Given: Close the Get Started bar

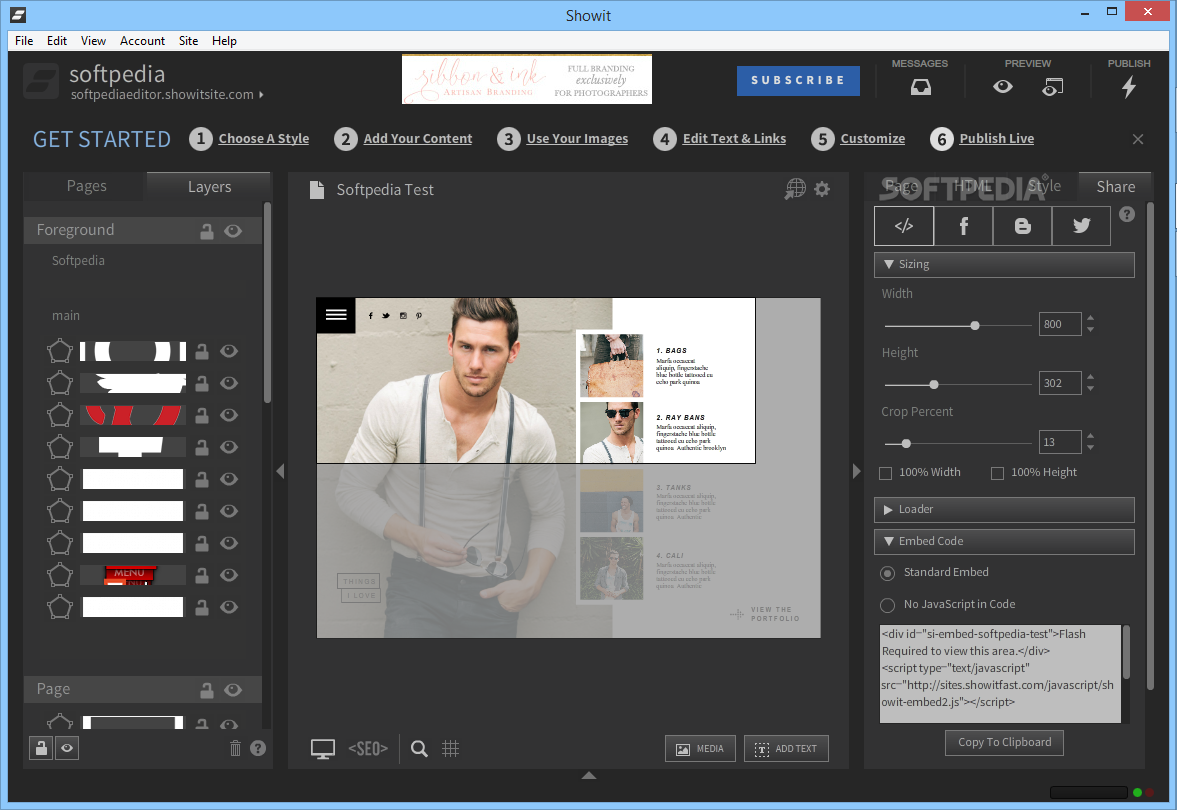Looking at the screenshot, I should [x=1138, y=139].
